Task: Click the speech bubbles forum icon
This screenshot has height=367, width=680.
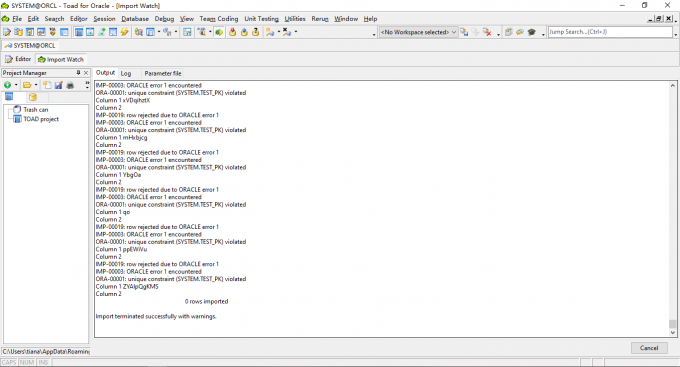Action: 520,32
